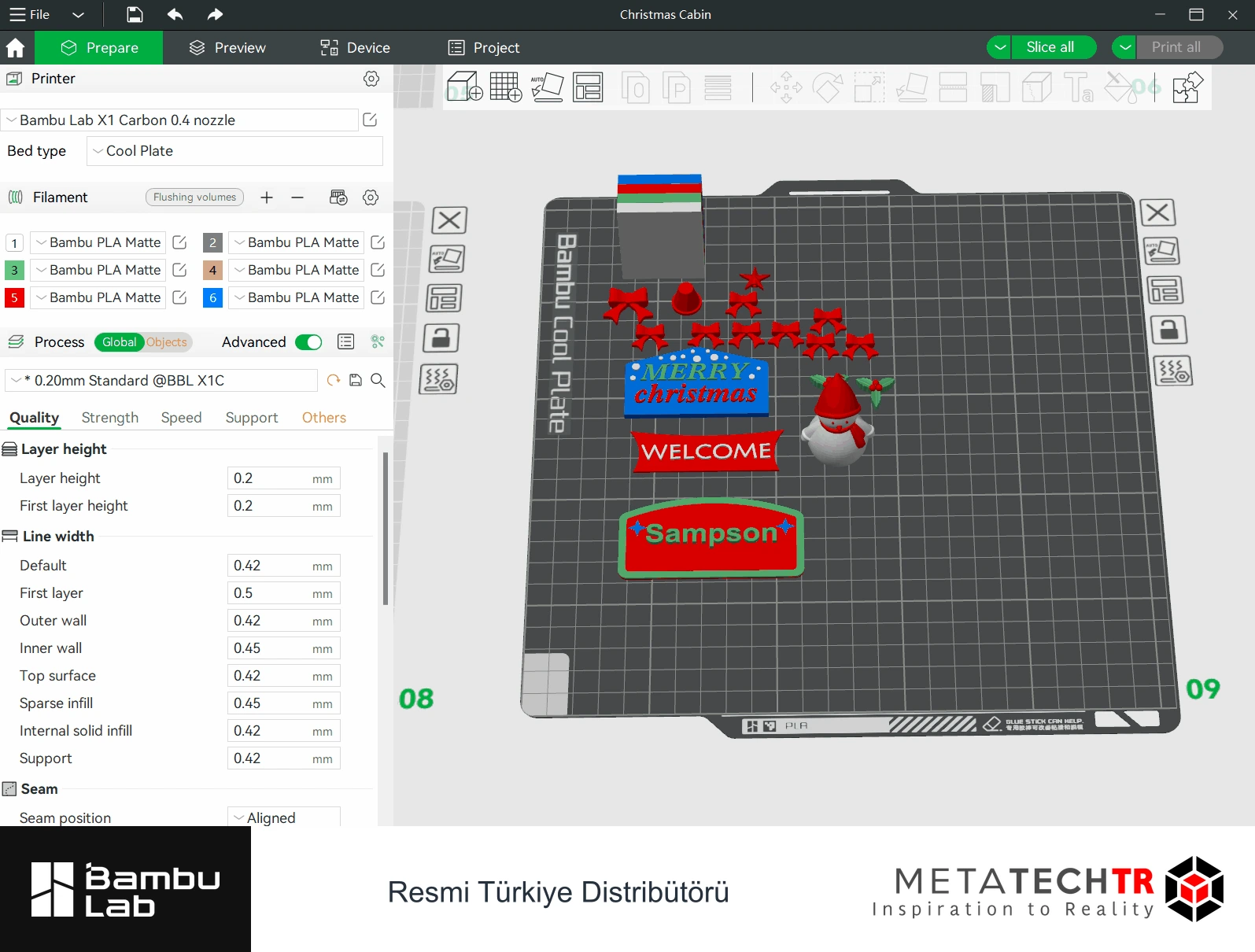The width and height of the screenshot is (1255, 952).
Task: Open the Seam position Aligned dropdown
Action: (x=283, y=817)
